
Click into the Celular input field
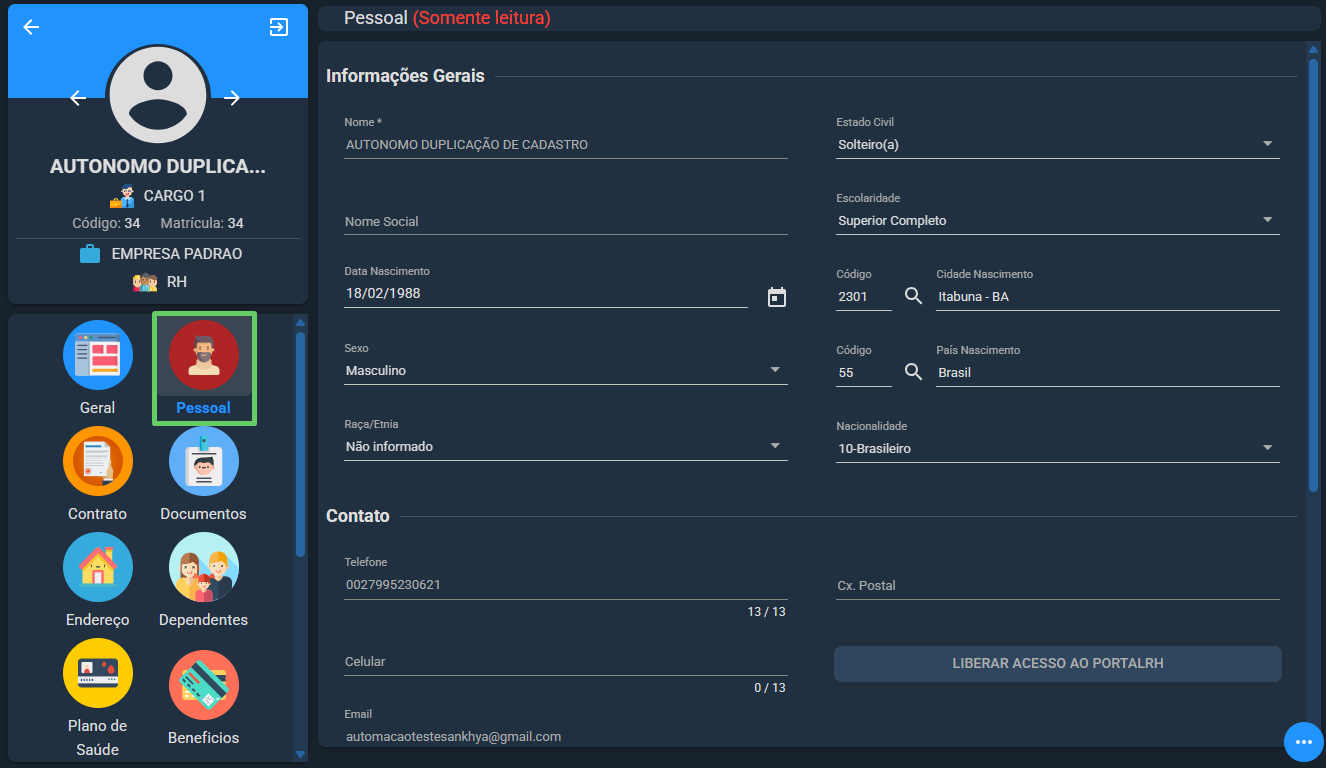point(566,662)
